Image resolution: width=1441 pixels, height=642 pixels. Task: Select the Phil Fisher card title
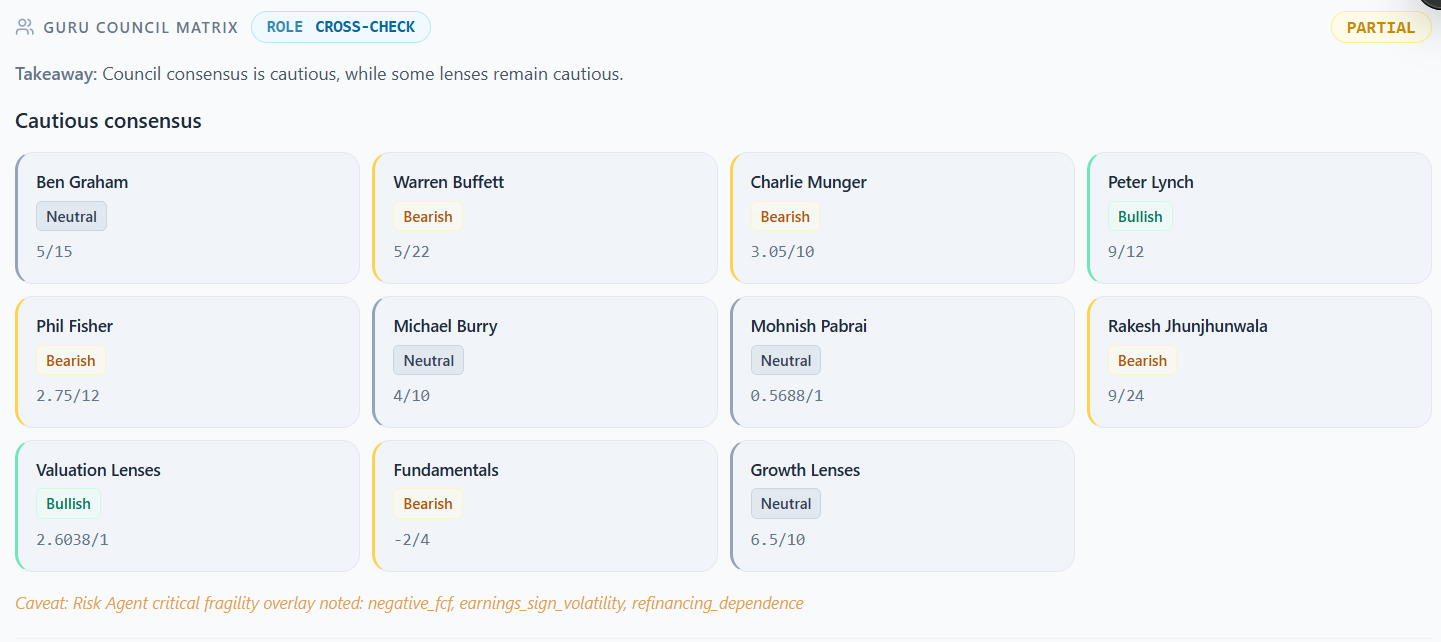[x=75, y=326]
